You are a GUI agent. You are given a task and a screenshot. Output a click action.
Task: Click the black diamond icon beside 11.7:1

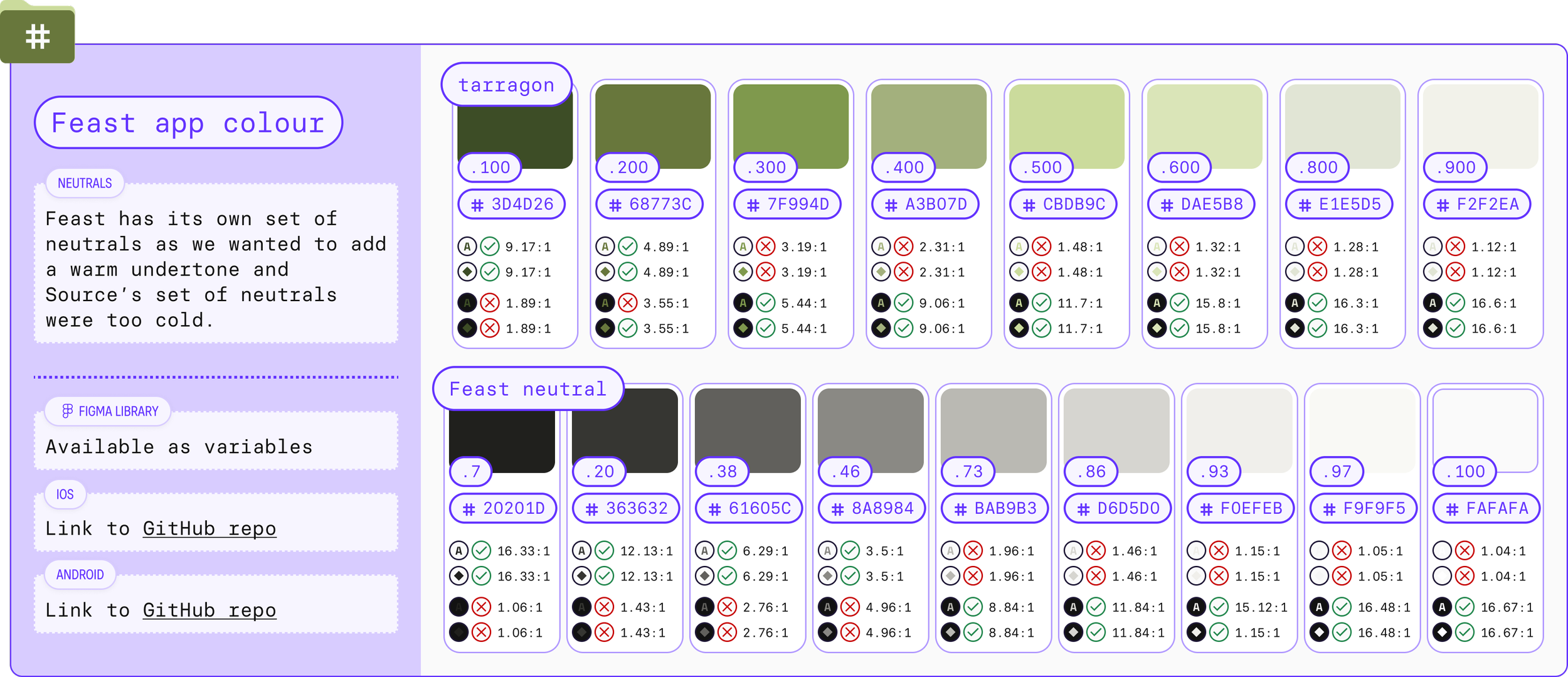[x=1019, y=328]
